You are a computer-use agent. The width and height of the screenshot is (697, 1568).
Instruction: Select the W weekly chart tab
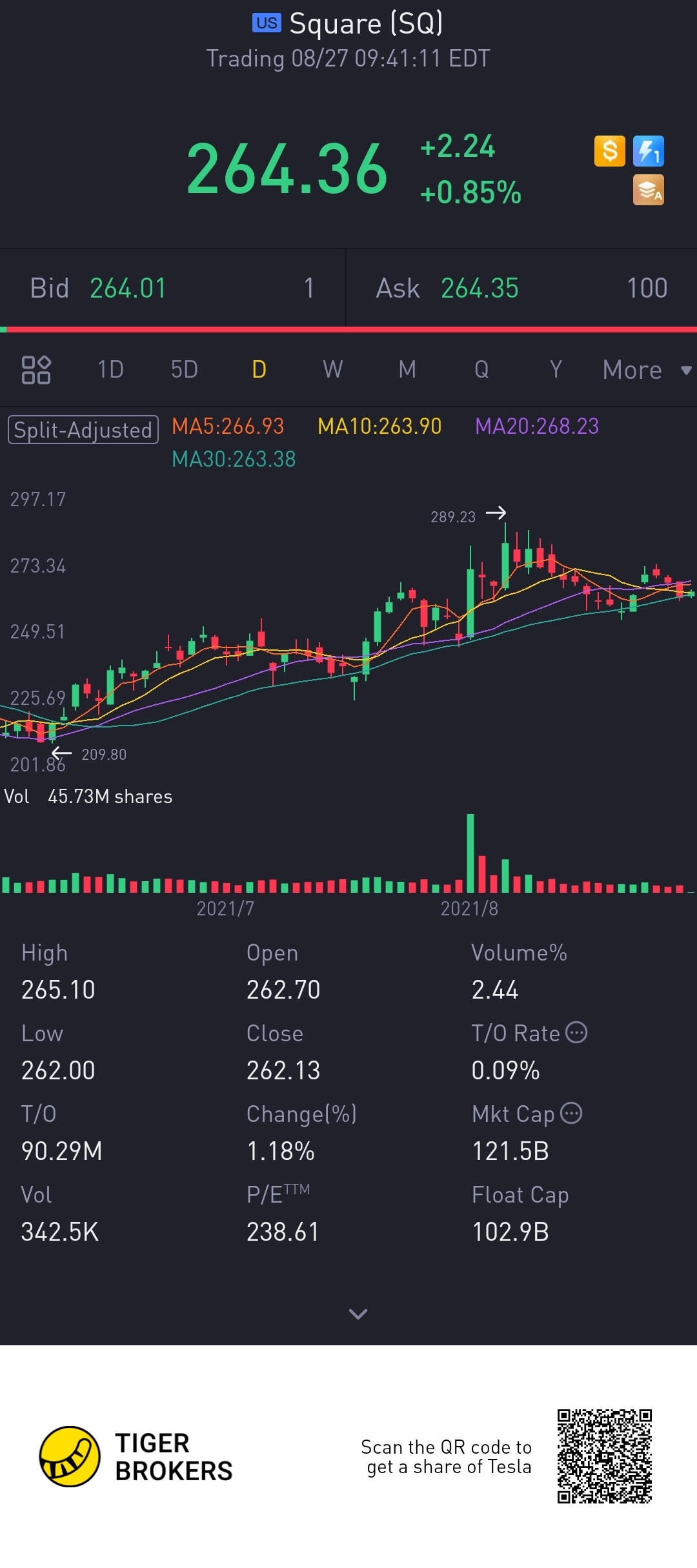coord(332,370)
